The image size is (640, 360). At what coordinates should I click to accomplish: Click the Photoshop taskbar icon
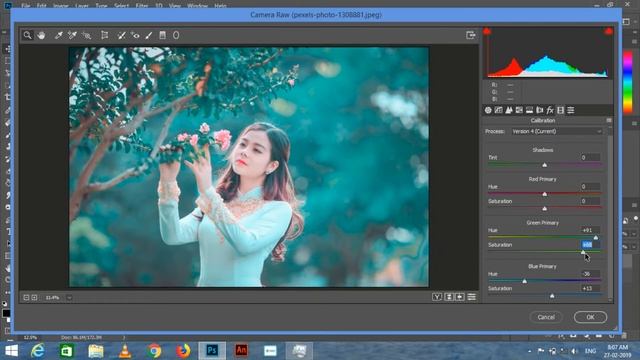pyautogui.click(x=212, y=351)
